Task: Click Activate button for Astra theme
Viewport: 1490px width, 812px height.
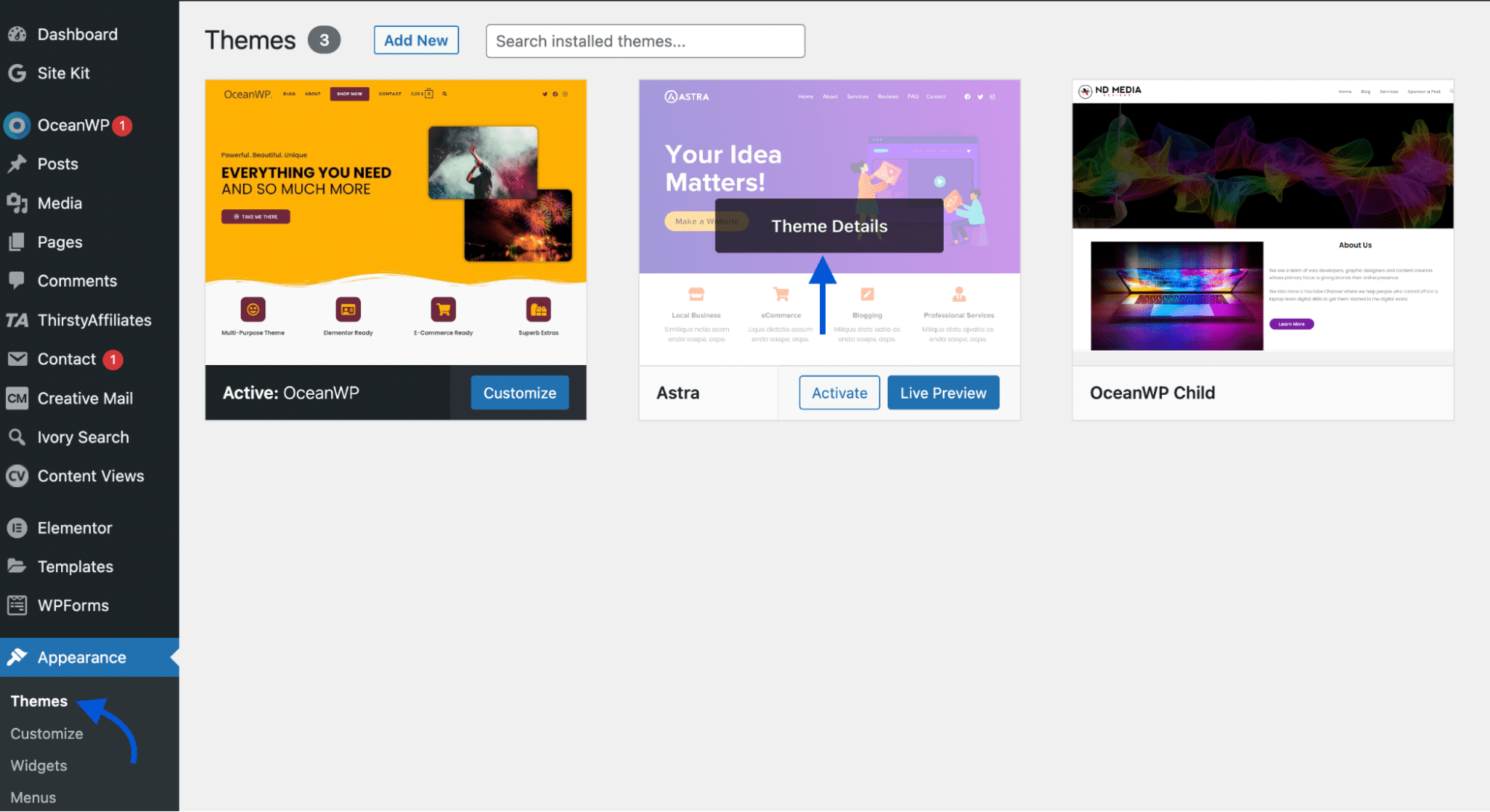Action: [x=839, y=392]
